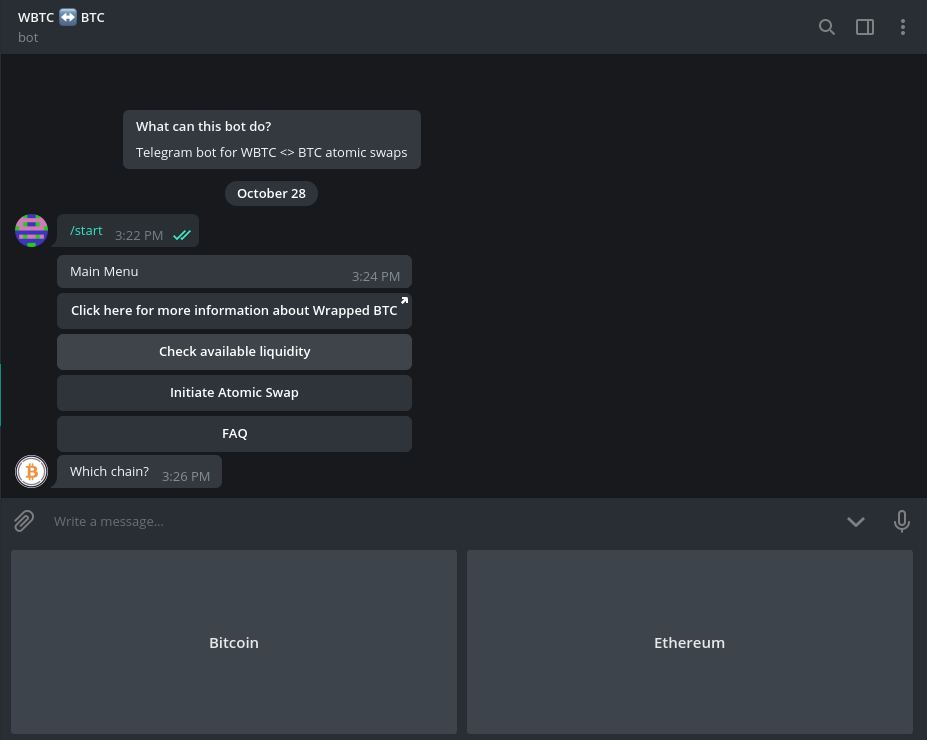Open the WBTC BTC chat title
This screenshot has height=740, width=927.
click(61, 18)
